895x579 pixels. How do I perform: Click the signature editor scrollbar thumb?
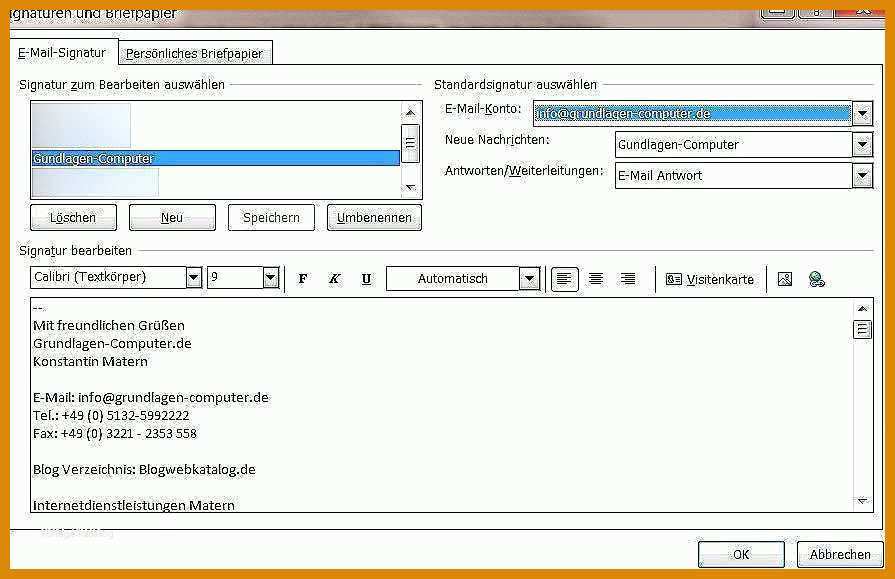[862, 329]
